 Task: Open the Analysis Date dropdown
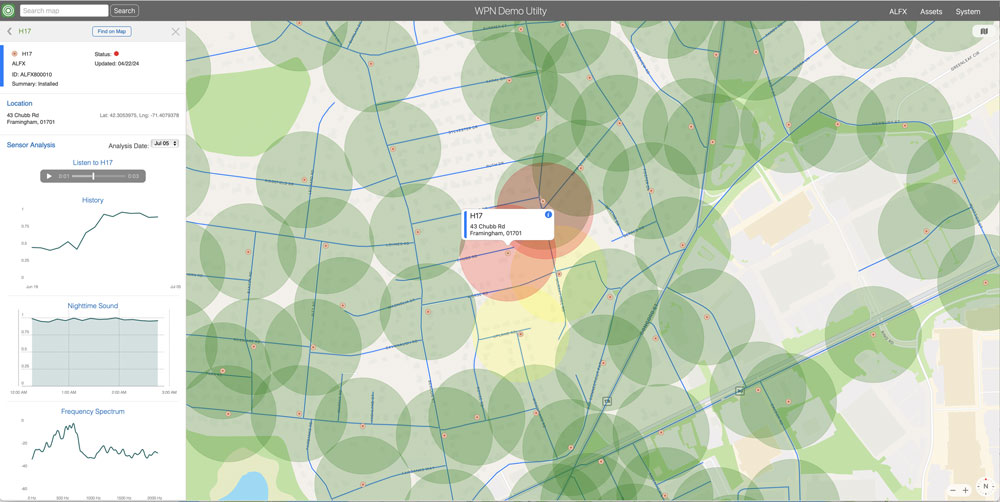tap(164, 144)
